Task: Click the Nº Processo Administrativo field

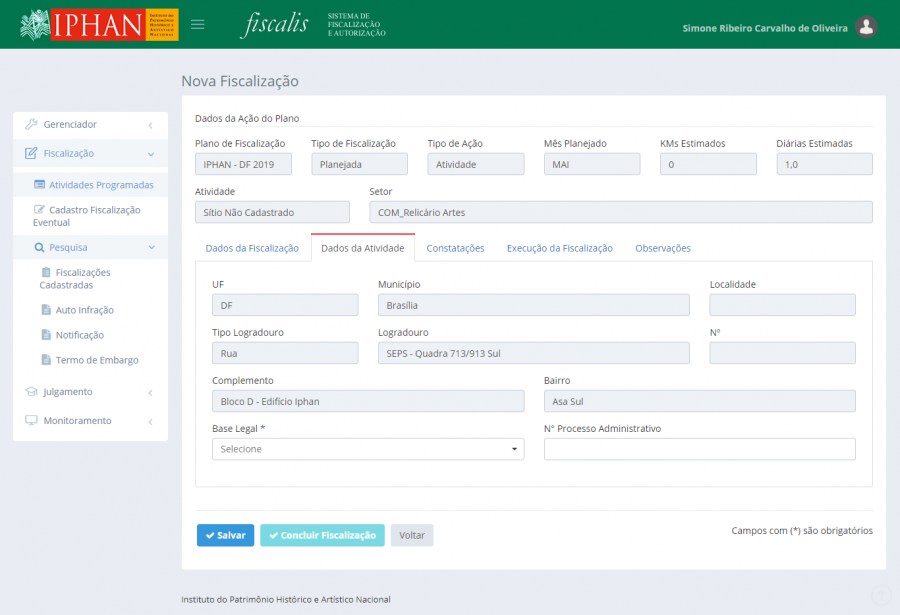Action: (699, 449)
